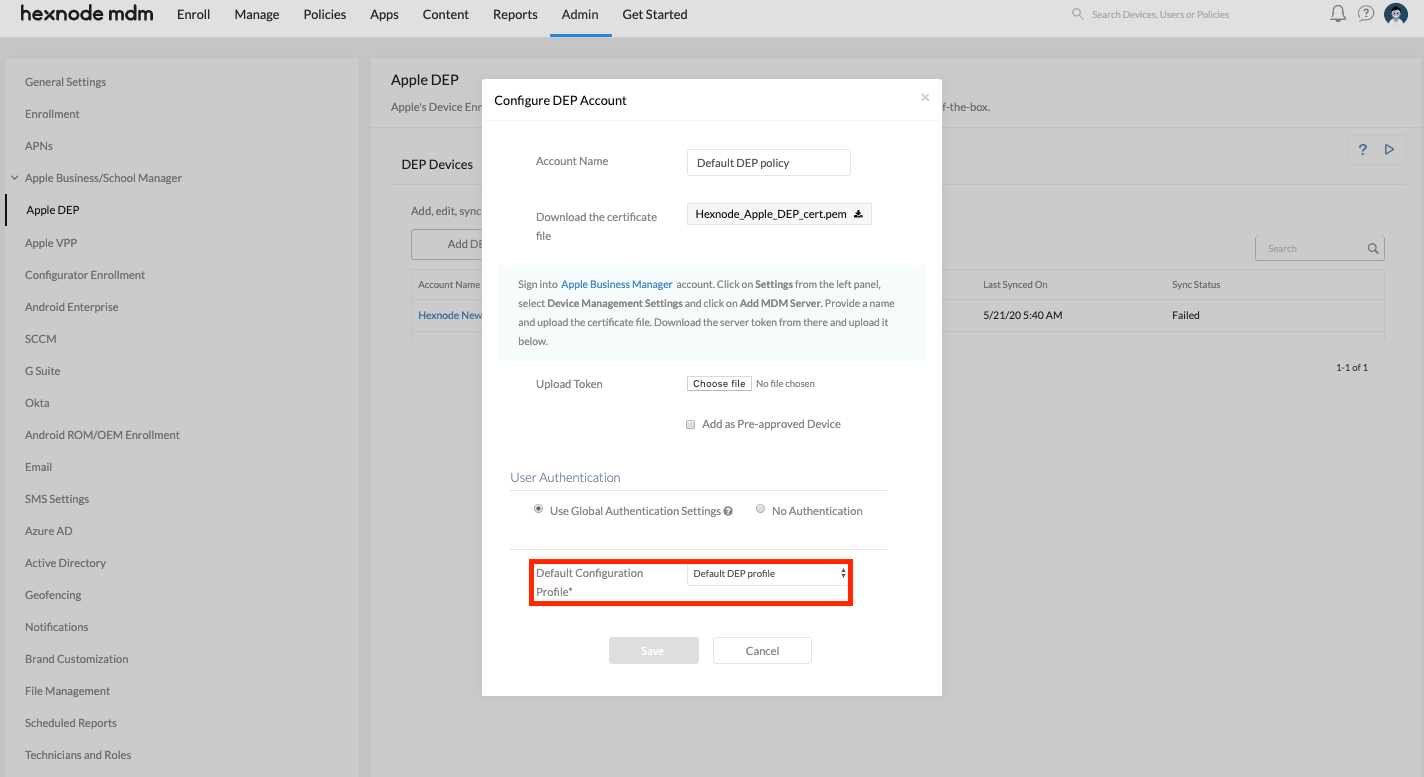Open Android Enterprise in sidebar
Image resolution: width=1424 pixels, height=777 pixels.
(72, 307)
